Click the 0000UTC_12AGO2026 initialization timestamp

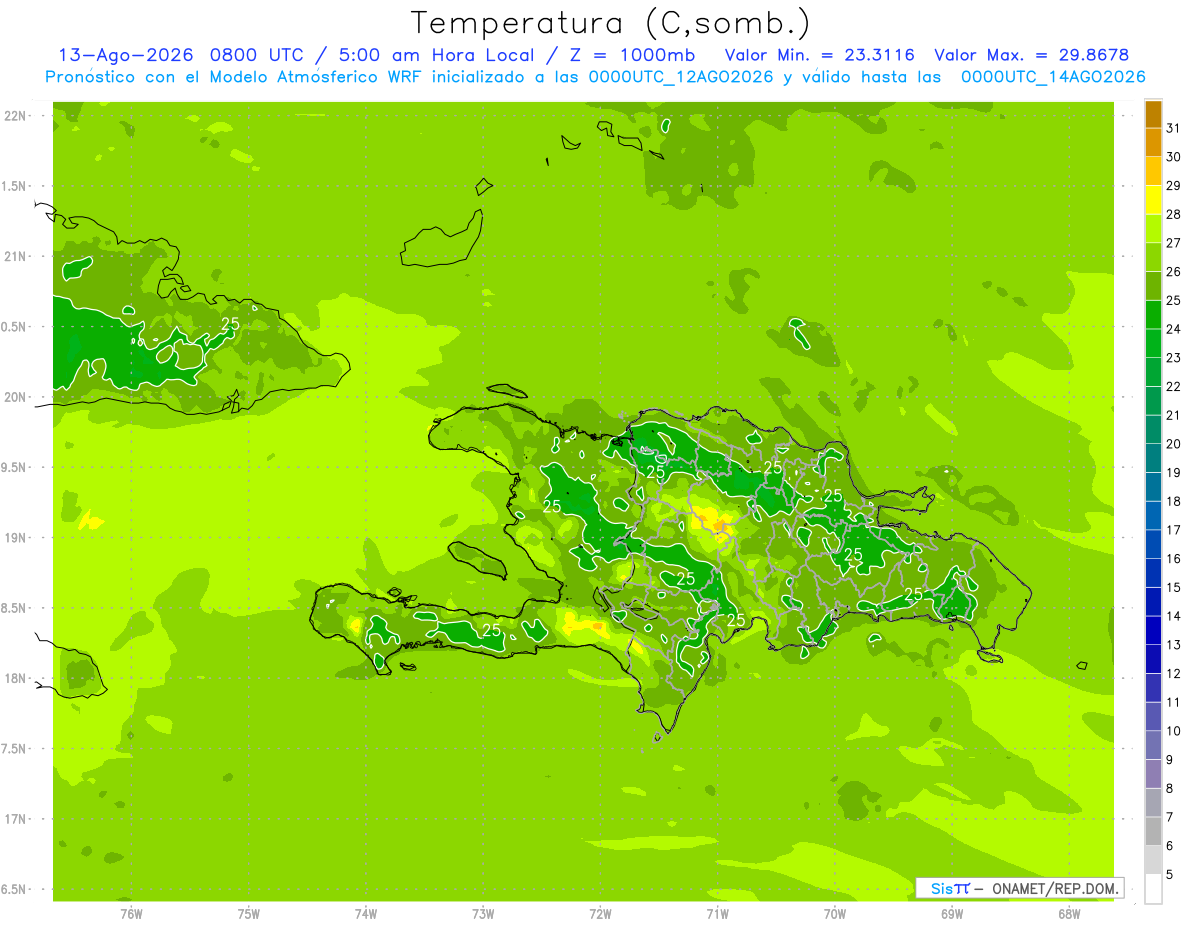(x=681, y=77)
